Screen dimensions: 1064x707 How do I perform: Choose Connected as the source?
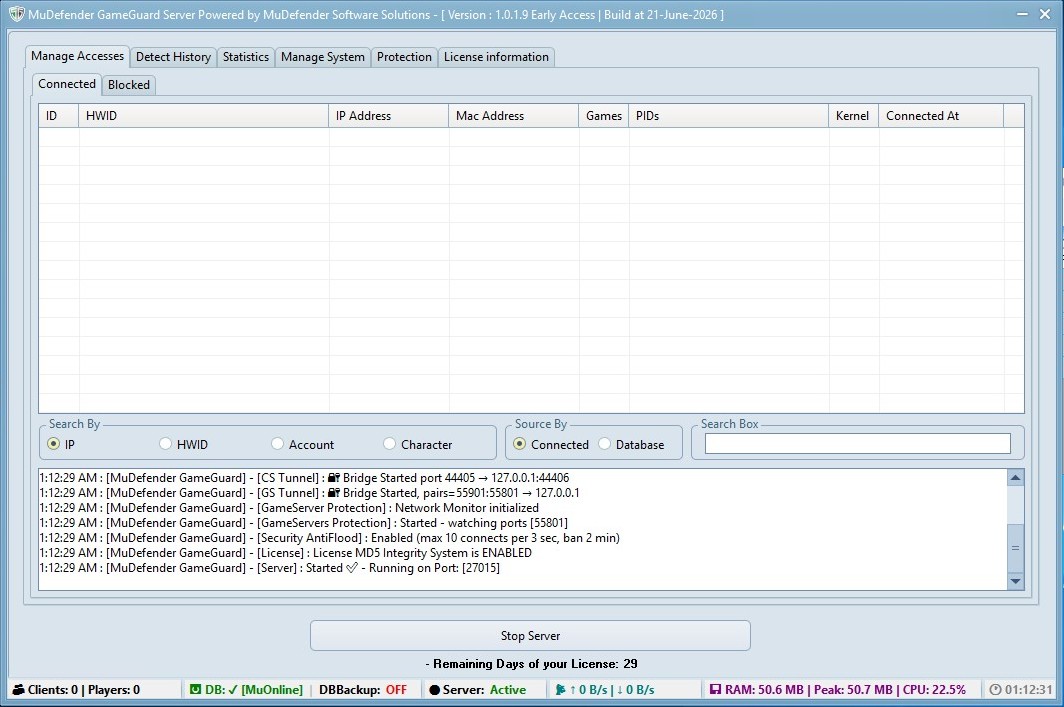[520, 444]
